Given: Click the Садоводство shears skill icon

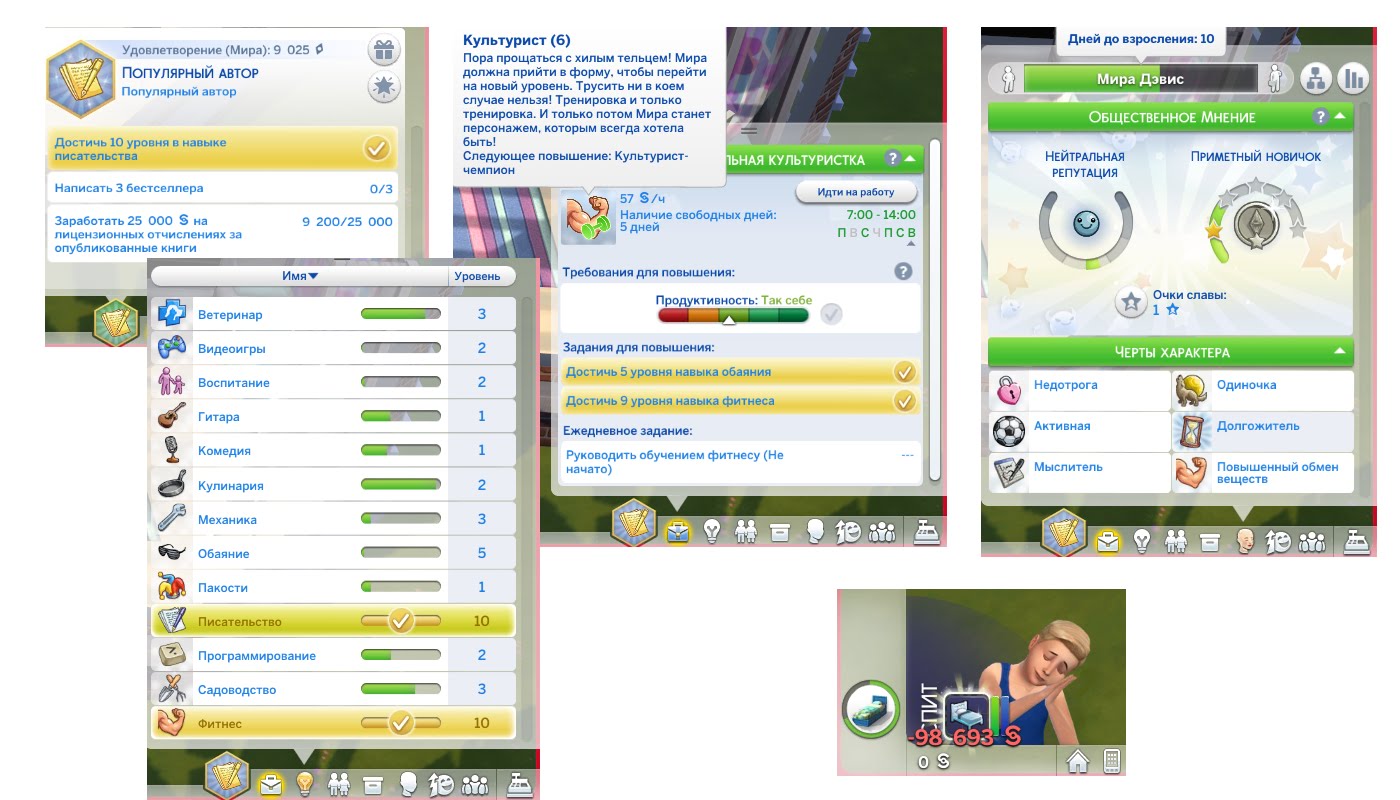Looking at the screenshot, I should [x=173, y=689].
